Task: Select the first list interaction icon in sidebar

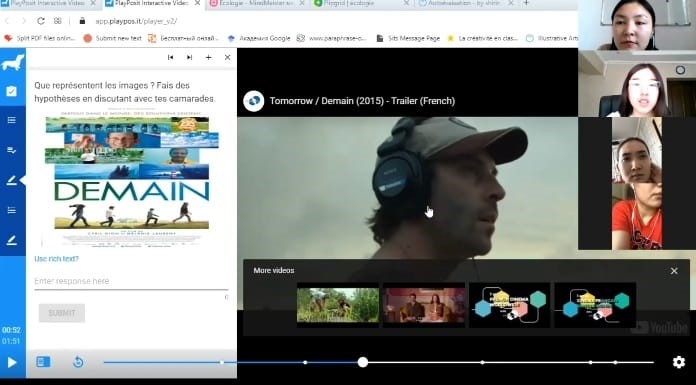Action: [x=12, y=120]
